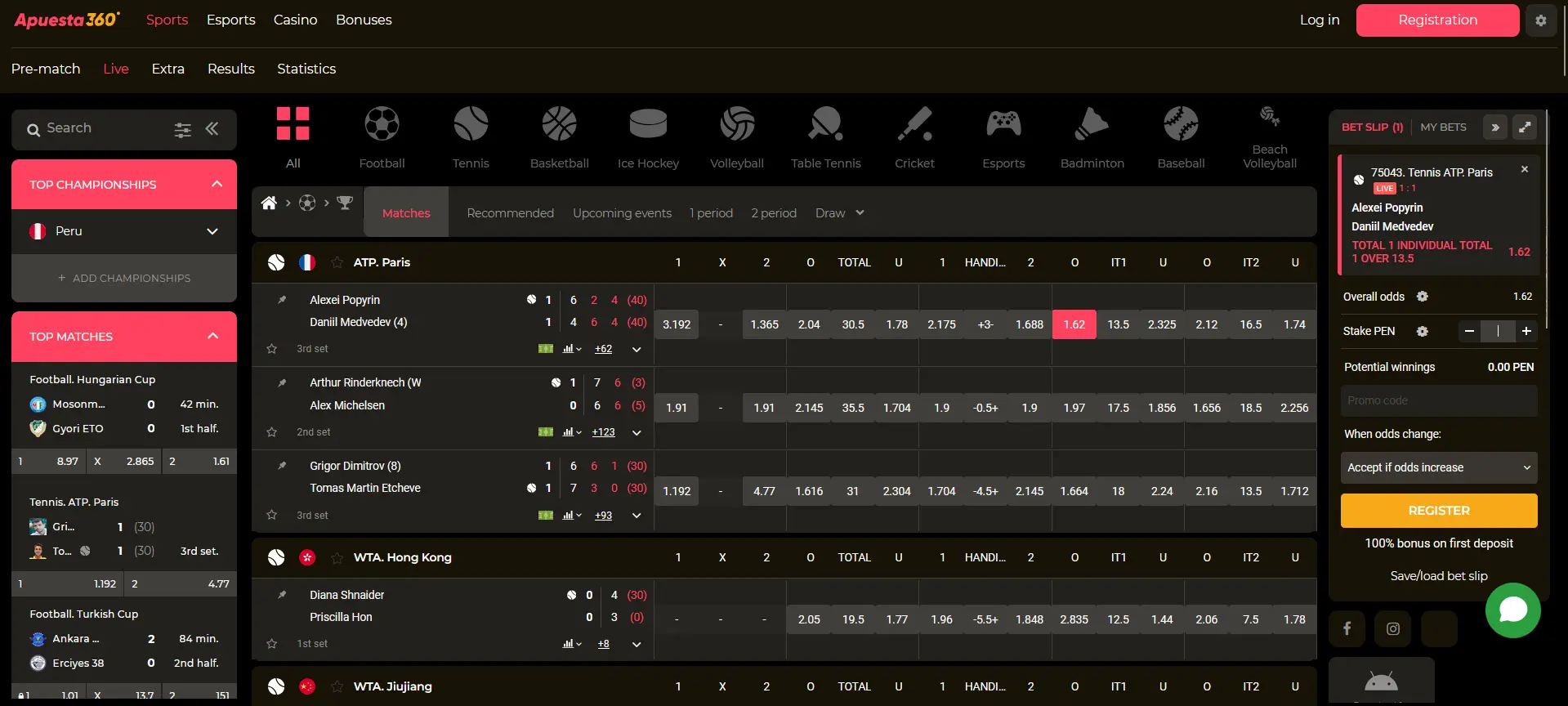Click the Search input field
Screen dimensions: 1568x706
(98, 128)
